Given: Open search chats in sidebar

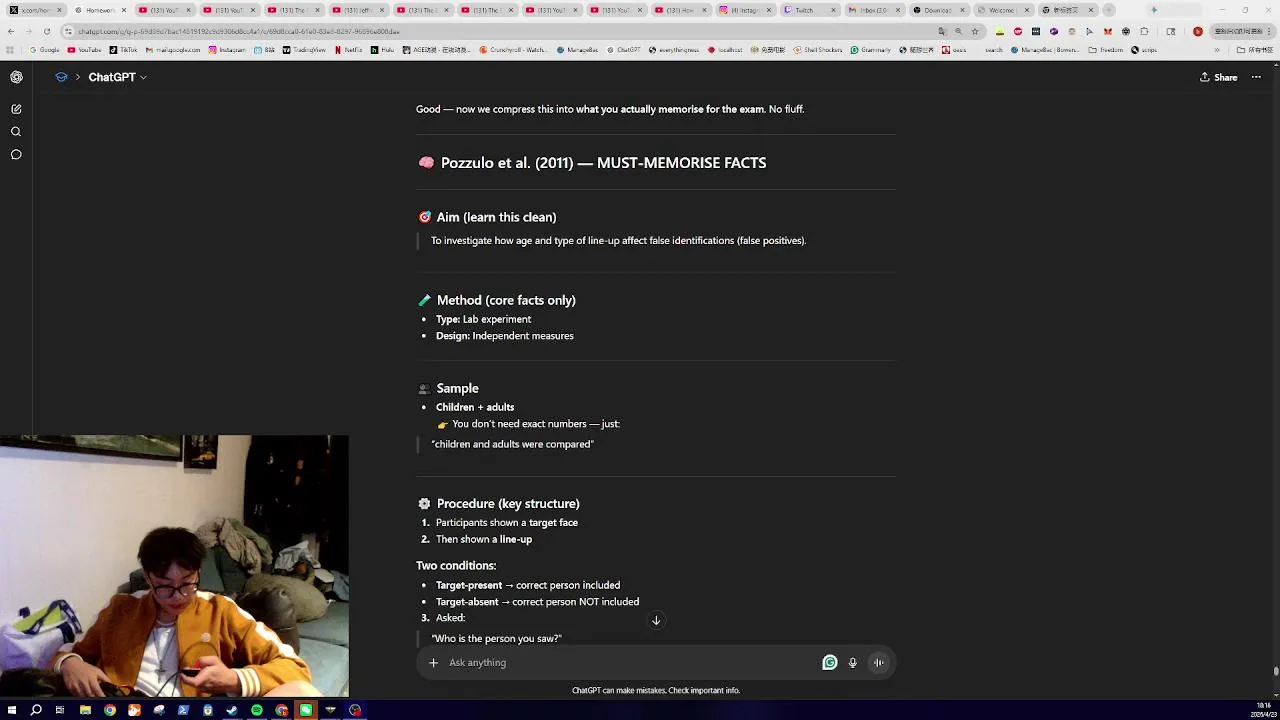Looking at the screenshot, I should tap(16, 132).
